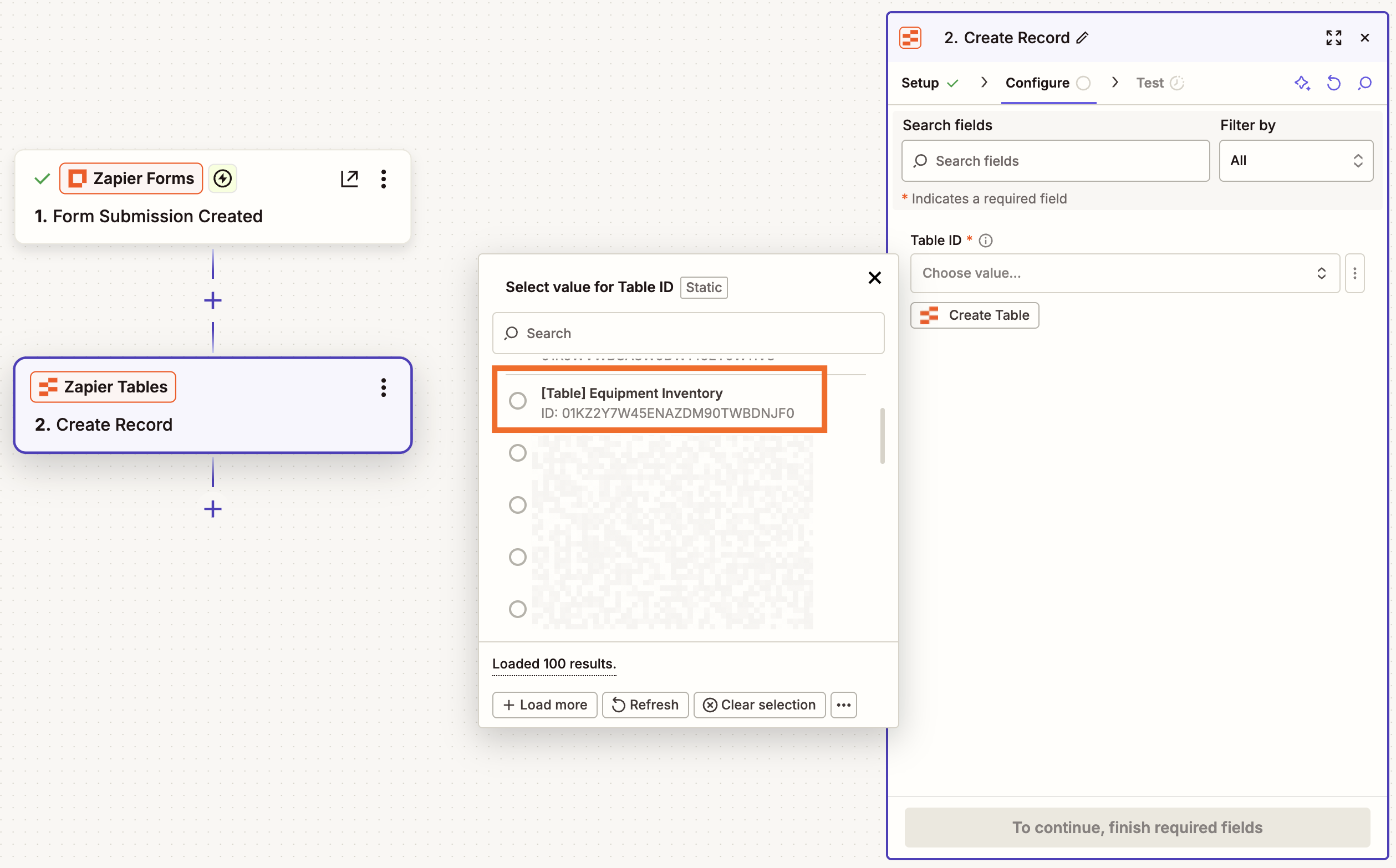Switch to the Setup tab
Screen dimensions: 1396x868
click(x=930, y=83)
